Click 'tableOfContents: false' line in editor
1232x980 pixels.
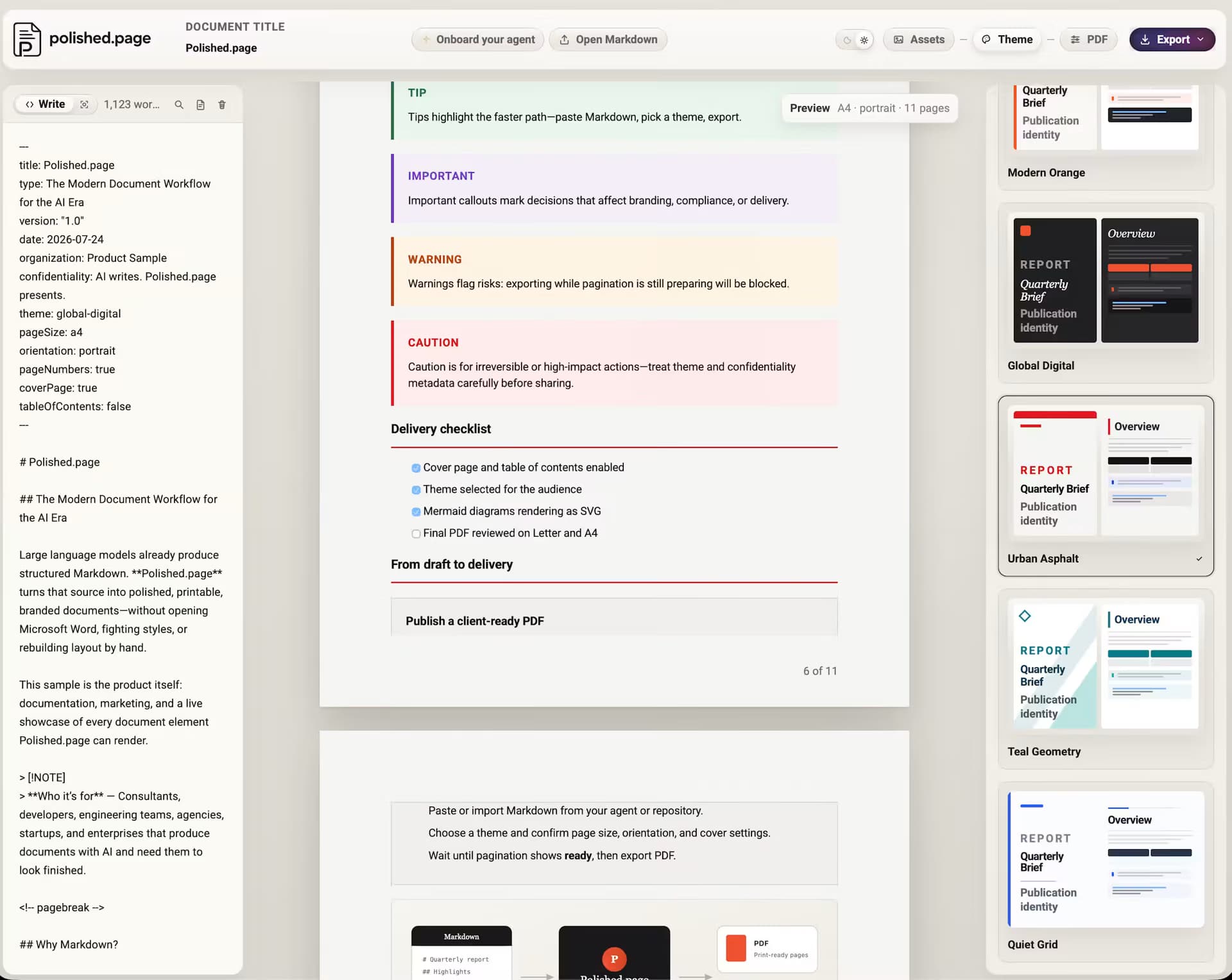coord(75,407)
